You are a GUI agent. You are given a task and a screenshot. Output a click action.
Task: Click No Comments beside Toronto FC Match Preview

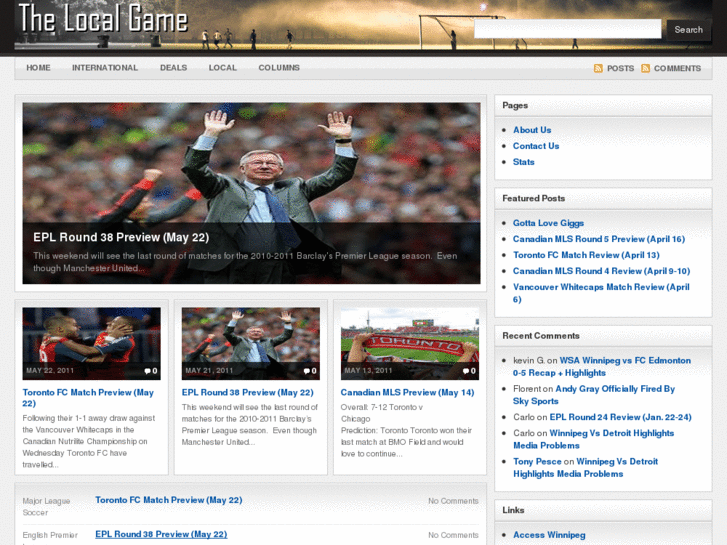click(453, 501)
